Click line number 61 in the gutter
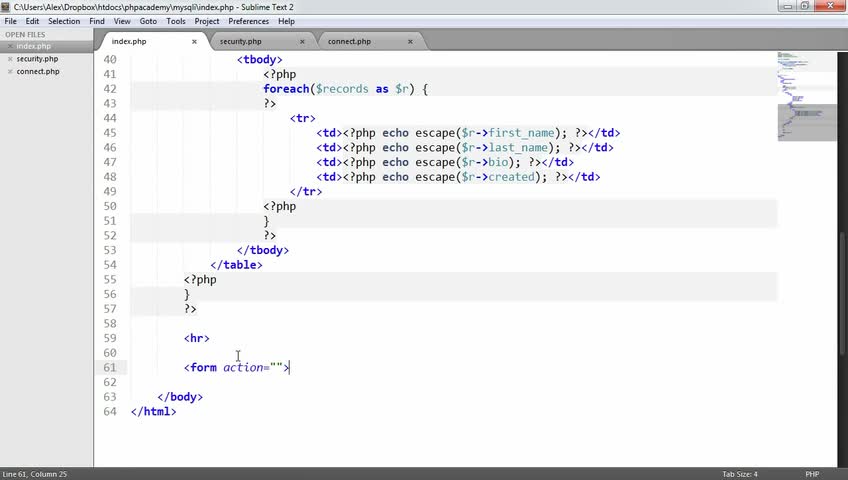This screenshot has height=480, width=848. (x=110, y=368)
